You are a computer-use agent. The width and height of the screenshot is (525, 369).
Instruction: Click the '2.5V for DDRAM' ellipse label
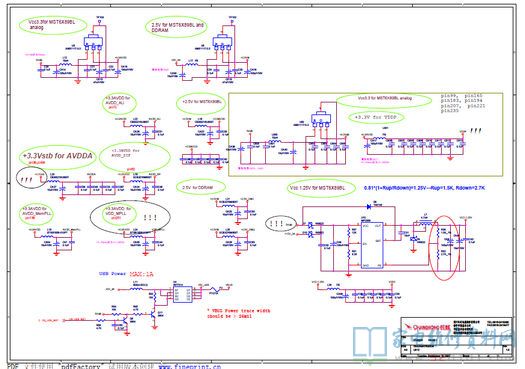pos(200,188)
